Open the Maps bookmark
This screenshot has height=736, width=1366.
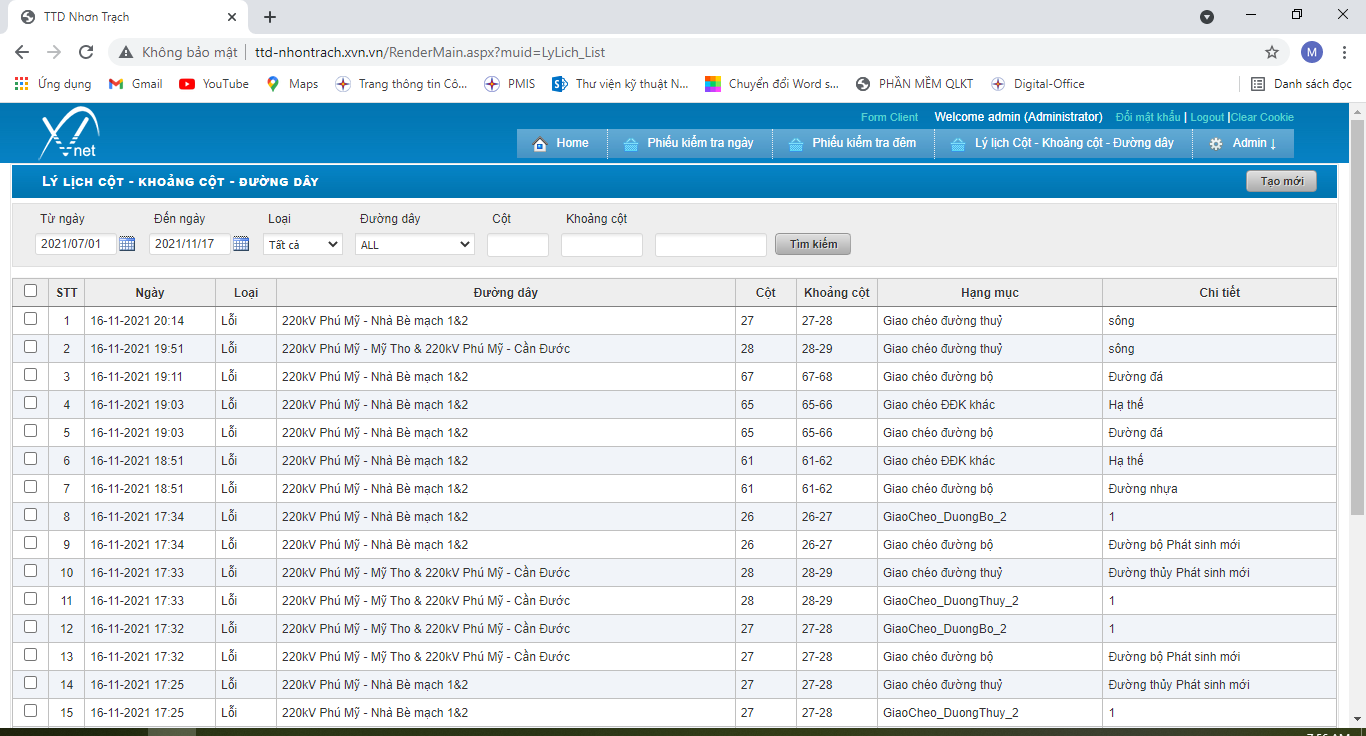tap(292, 84)
